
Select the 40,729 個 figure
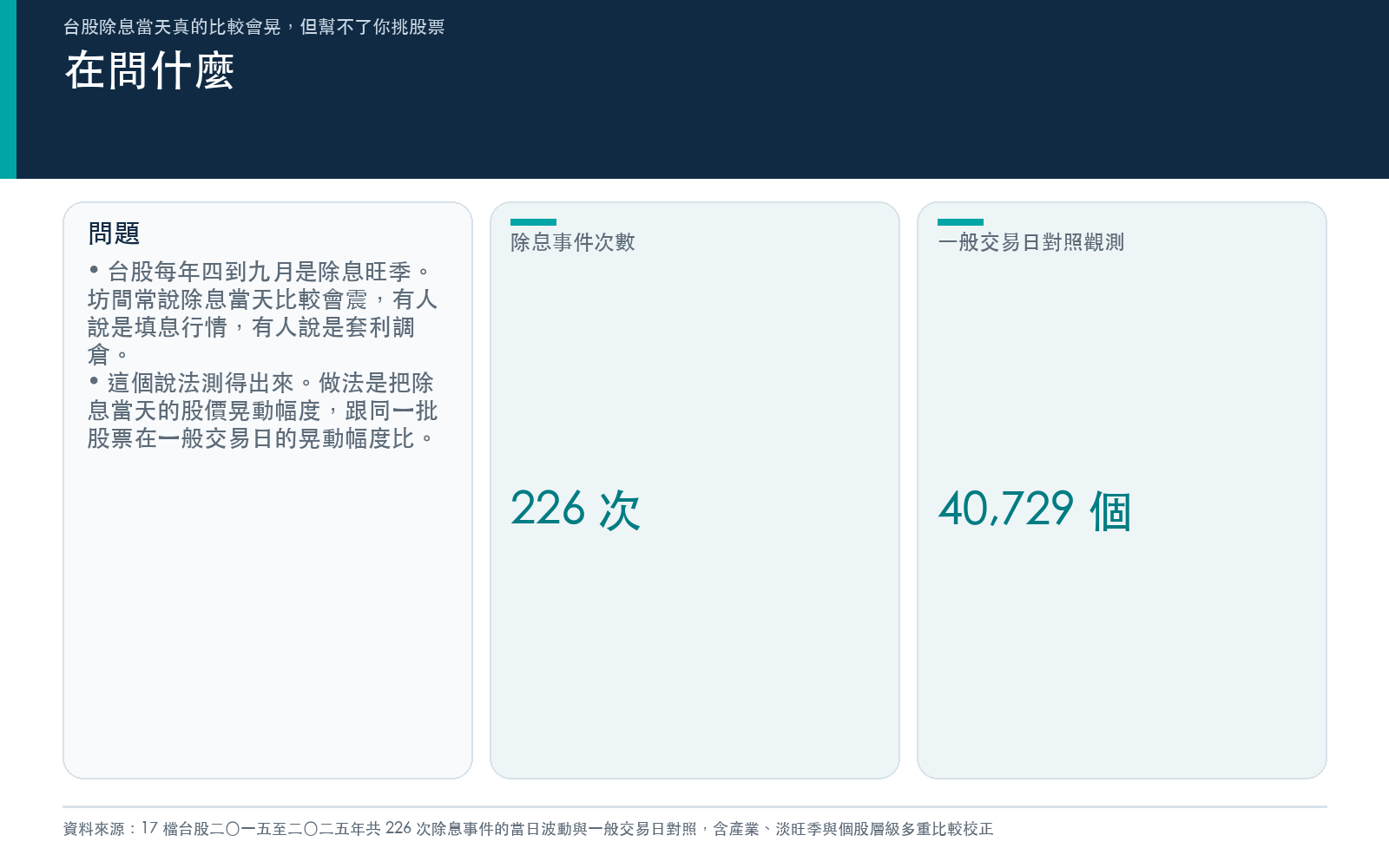[x=1035, y=510]
